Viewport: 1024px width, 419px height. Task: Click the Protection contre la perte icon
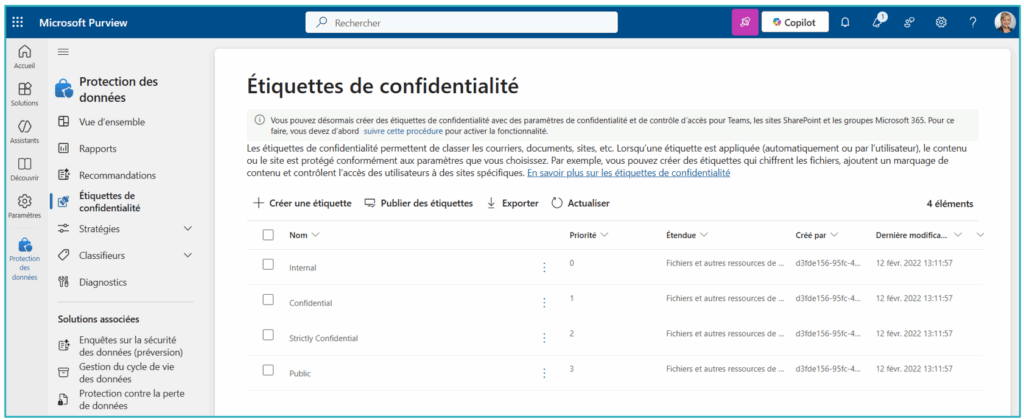[63, 399]
